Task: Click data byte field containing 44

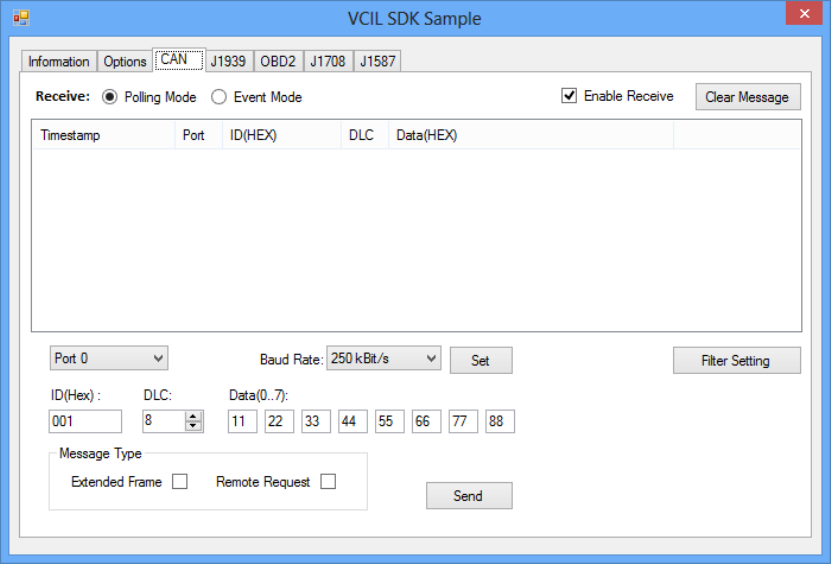Action: (x=353, y=421)
